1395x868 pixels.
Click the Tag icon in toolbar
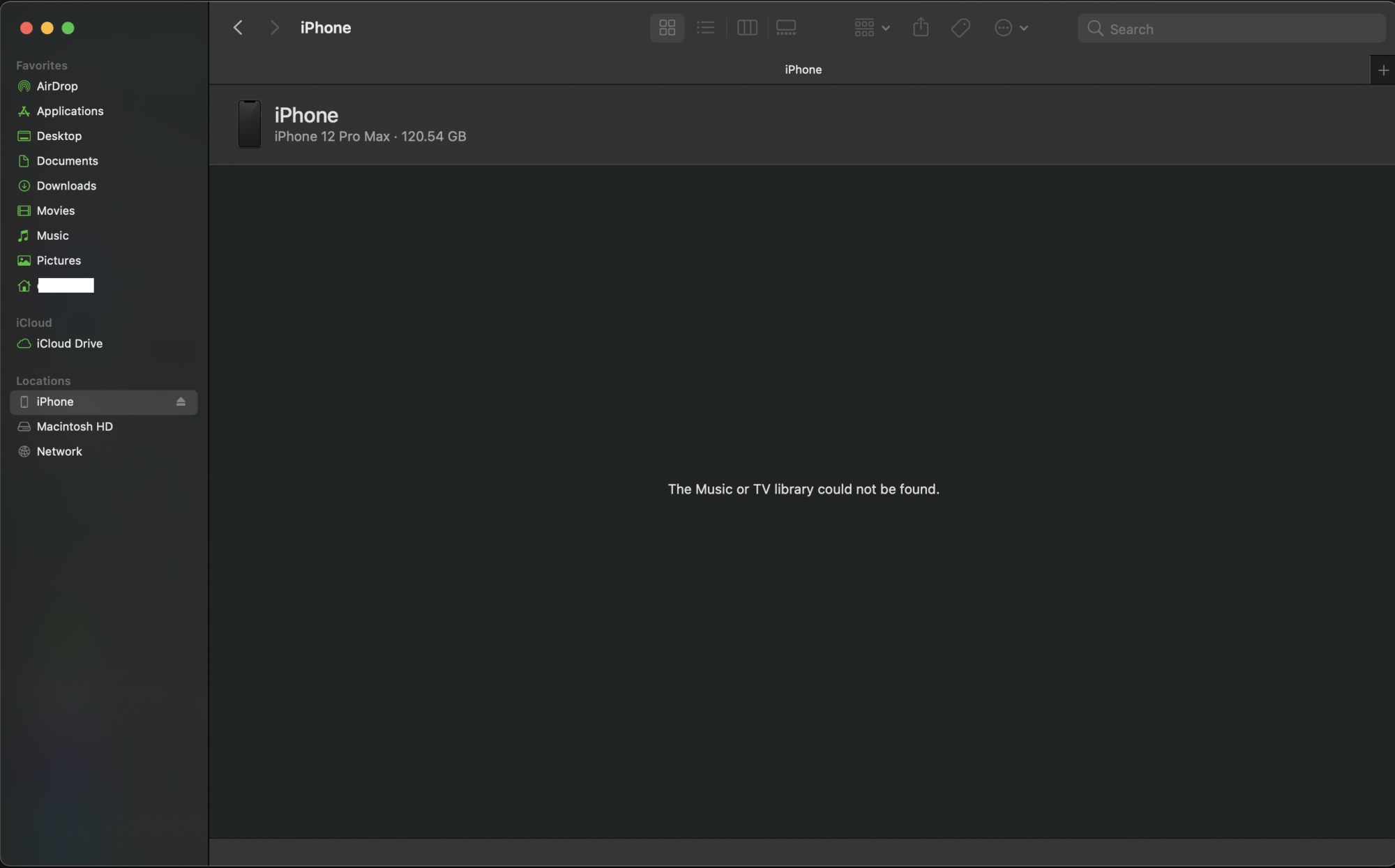[960, 27]
